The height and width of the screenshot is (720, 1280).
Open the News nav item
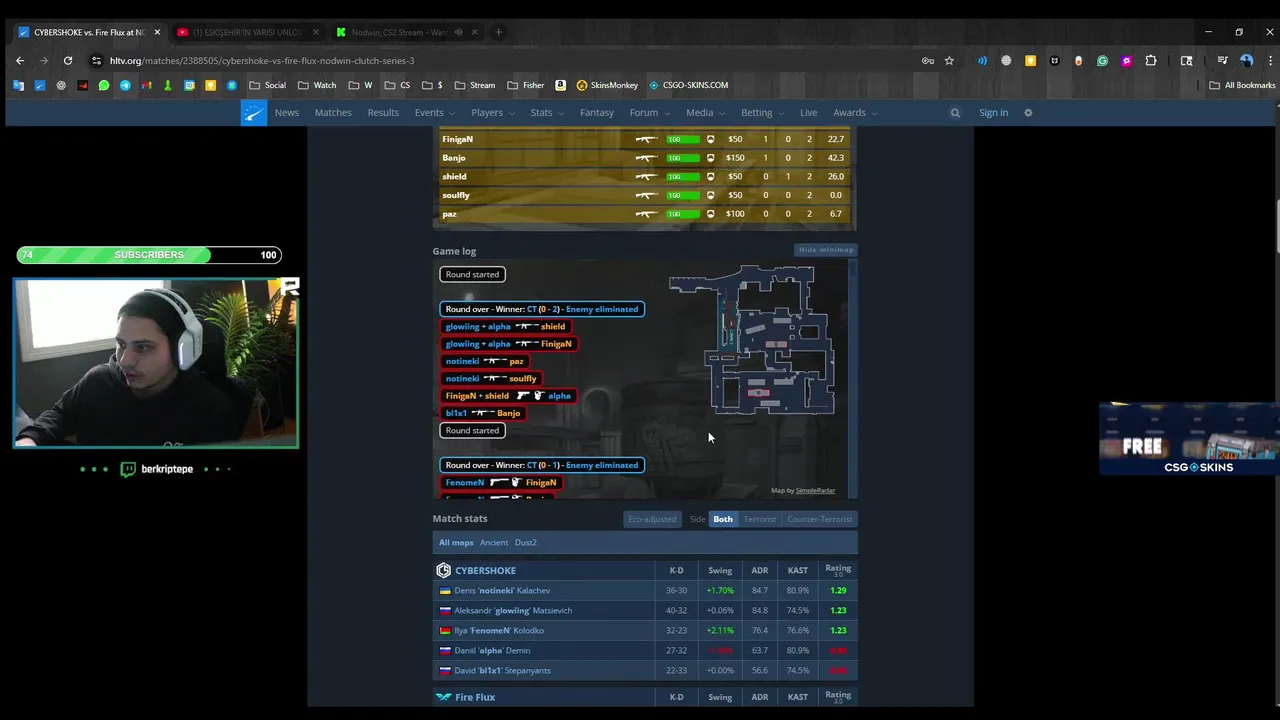point(287,113)
